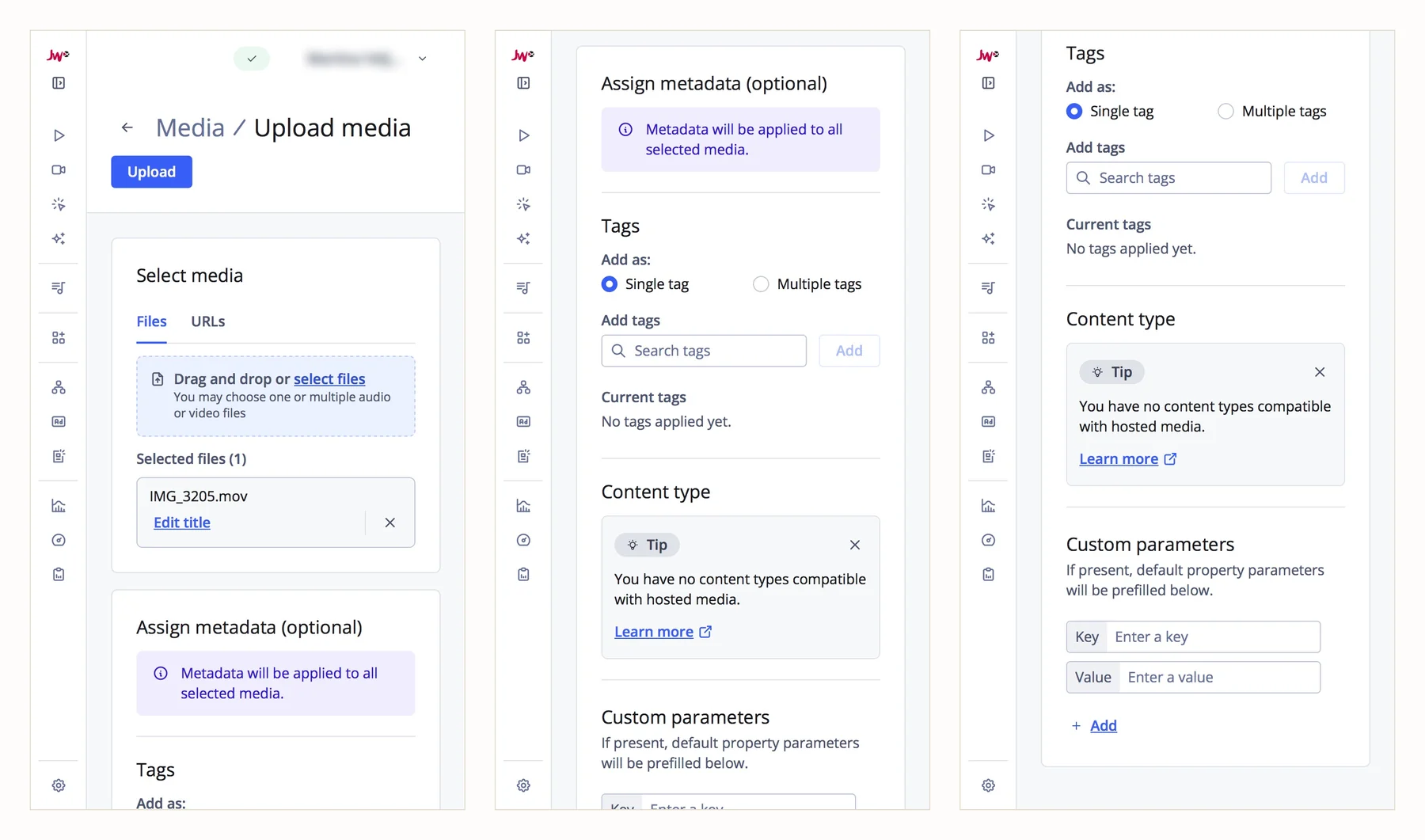Open Learn more link in right panel
Viewport: 1425px width, 840px height.
[1128, 459]
